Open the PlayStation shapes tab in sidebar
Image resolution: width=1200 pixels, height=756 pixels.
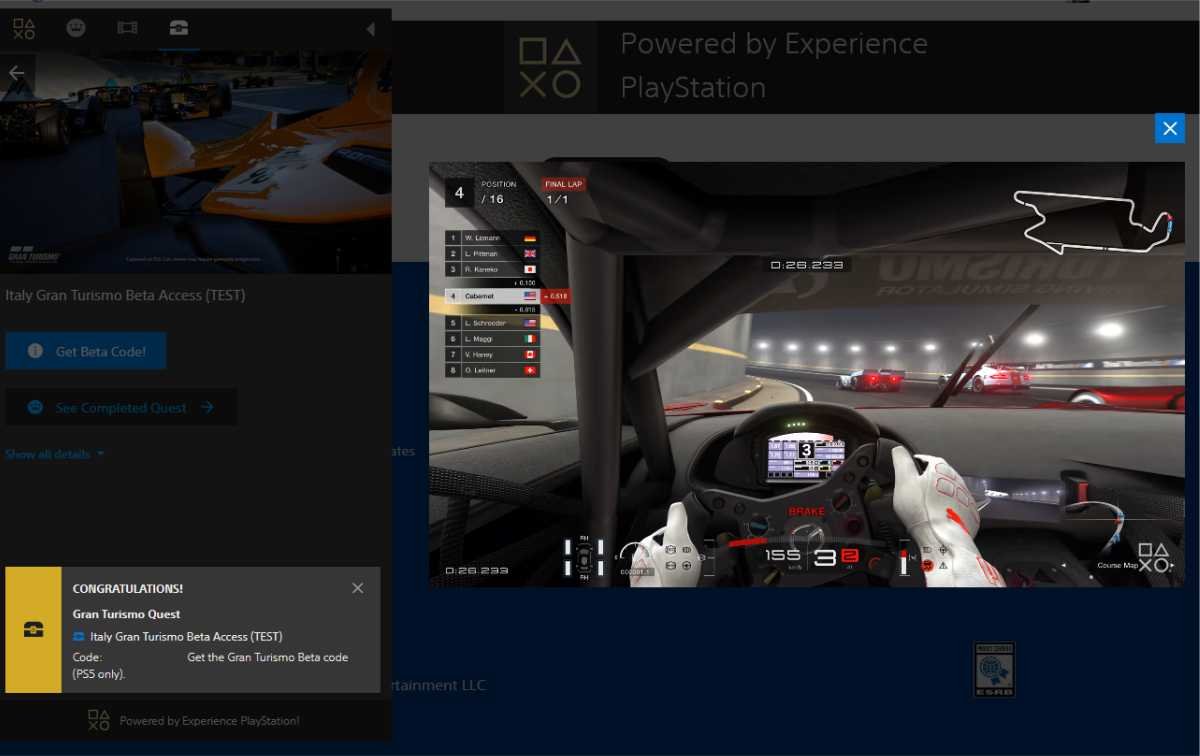click(24, 28)
